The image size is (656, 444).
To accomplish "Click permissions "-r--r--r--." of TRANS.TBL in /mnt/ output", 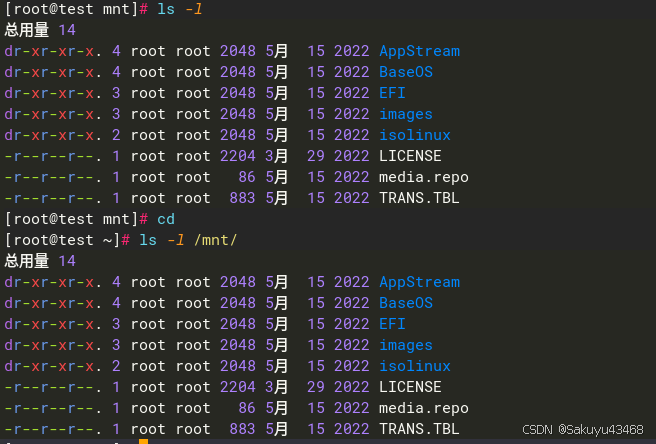I will coord(53,429).
